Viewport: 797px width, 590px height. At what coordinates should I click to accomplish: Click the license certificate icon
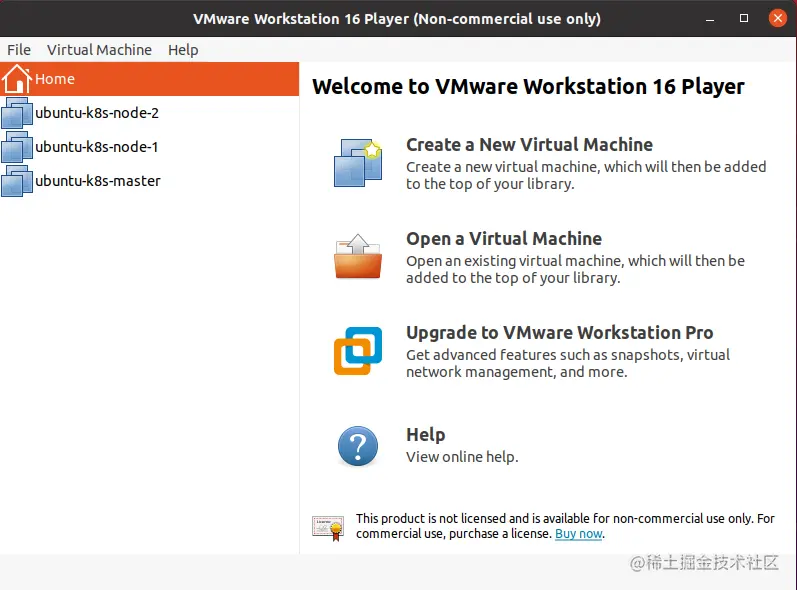point(328,529)
